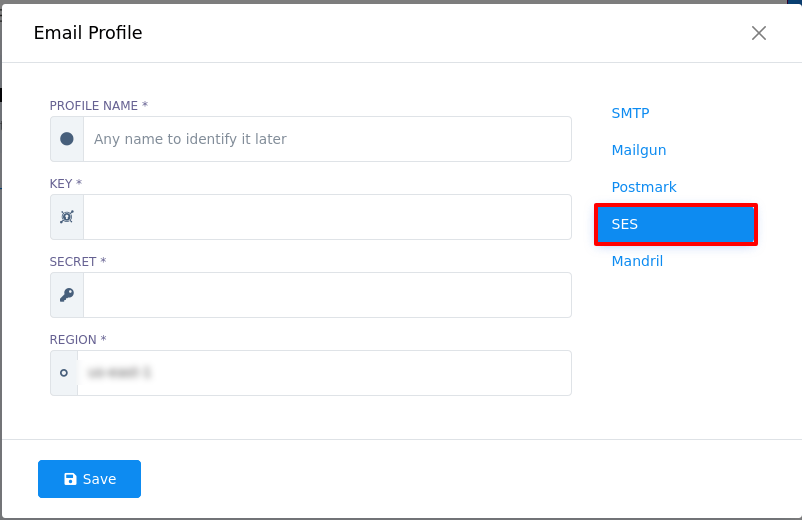This screenshot has width=802, height=520.
Task: Click the API key icon beside Key field
Action: pyautogui.click(x=67, y=217)
